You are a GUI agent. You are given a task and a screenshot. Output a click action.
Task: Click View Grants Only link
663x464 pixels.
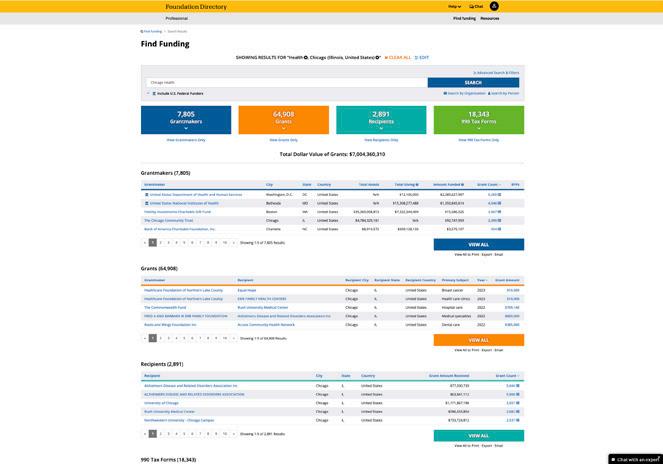coord(284,140)
